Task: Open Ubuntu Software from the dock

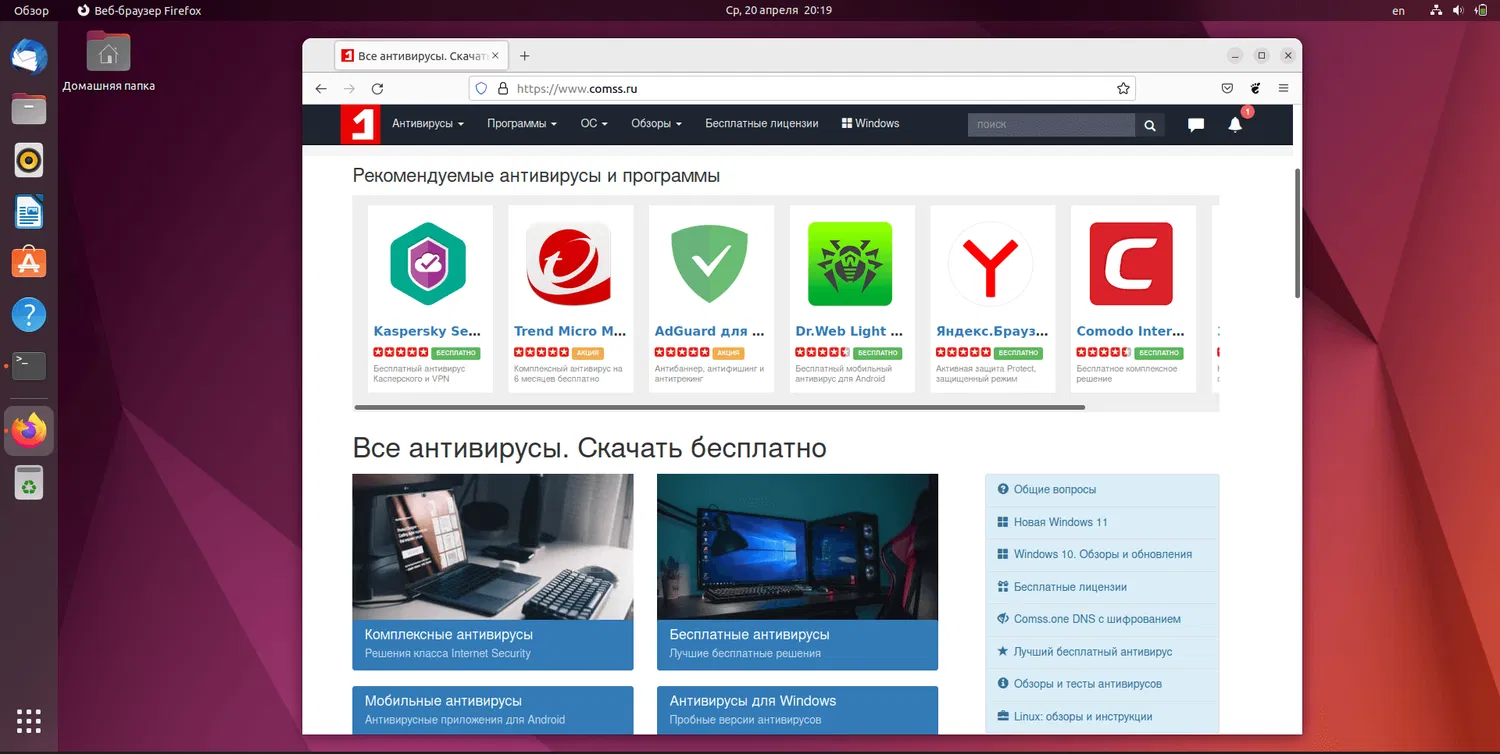Action: [29, 263]
